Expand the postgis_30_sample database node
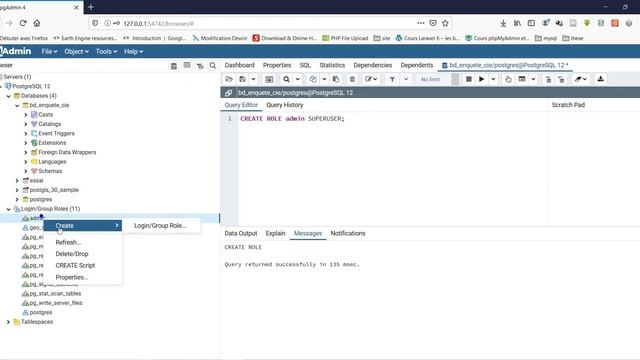Viewport: 640px width, 360px height. [17, 190]
